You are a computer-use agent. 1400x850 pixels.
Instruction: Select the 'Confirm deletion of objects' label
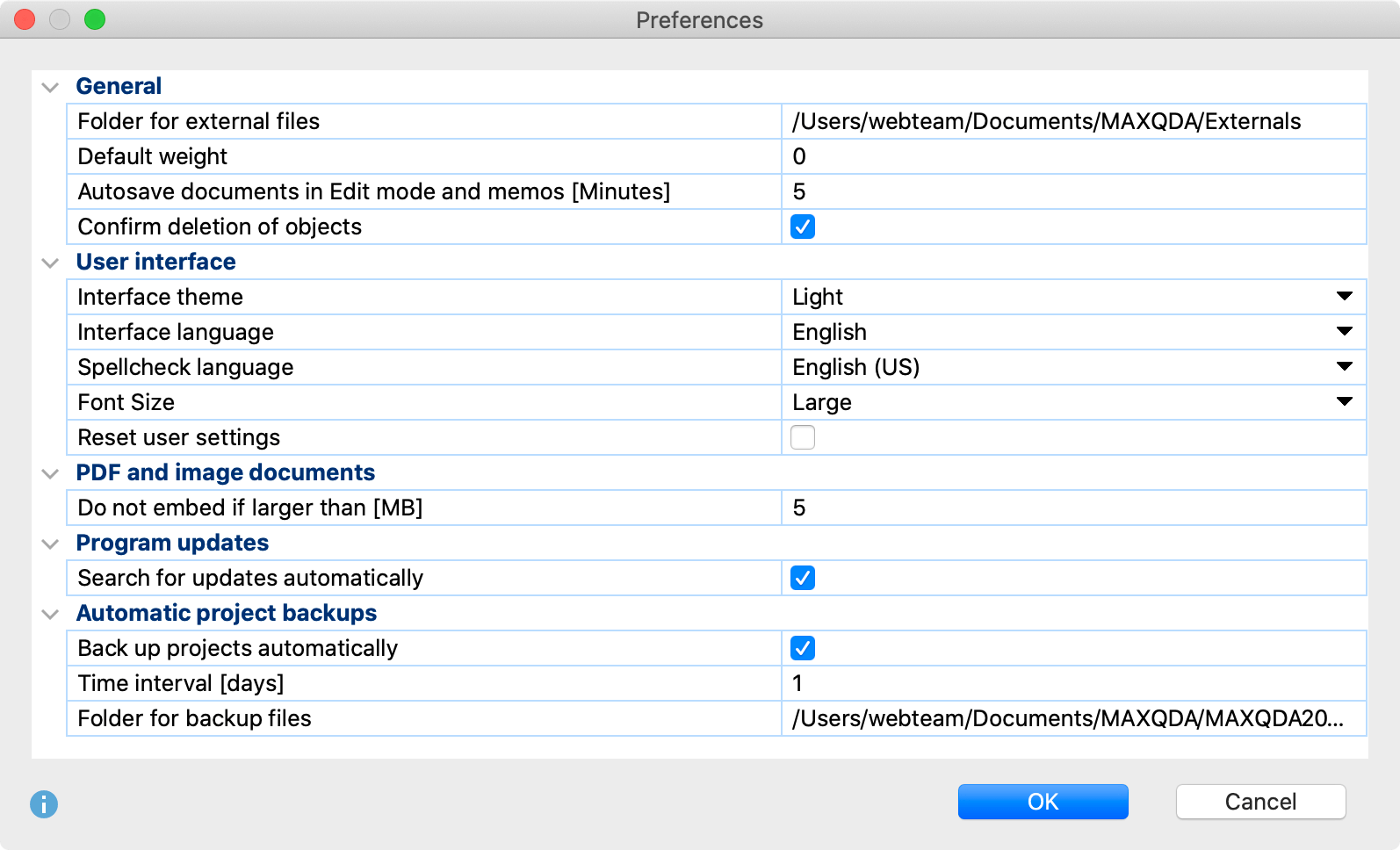(x=220, y=227)
